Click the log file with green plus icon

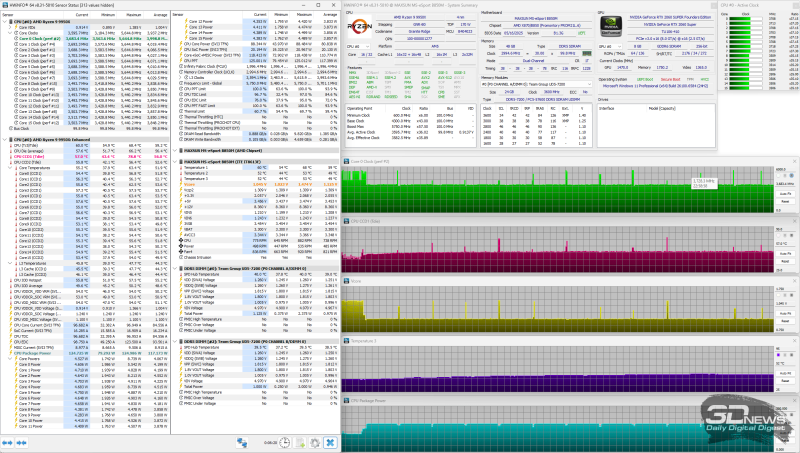pyautogui.click(x=300, y=442)
